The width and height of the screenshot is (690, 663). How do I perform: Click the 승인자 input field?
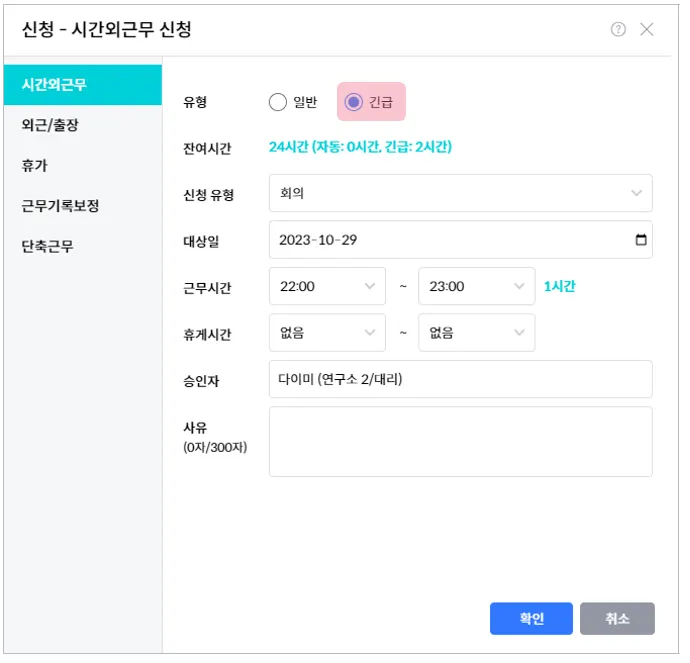click(460, 379)
